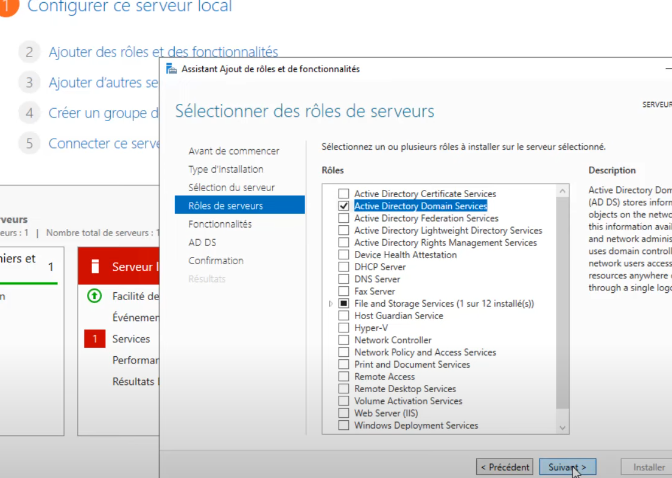Click the red Services alert badge
Viewport: 672px width, 478px height.
[x=95, y=339]
